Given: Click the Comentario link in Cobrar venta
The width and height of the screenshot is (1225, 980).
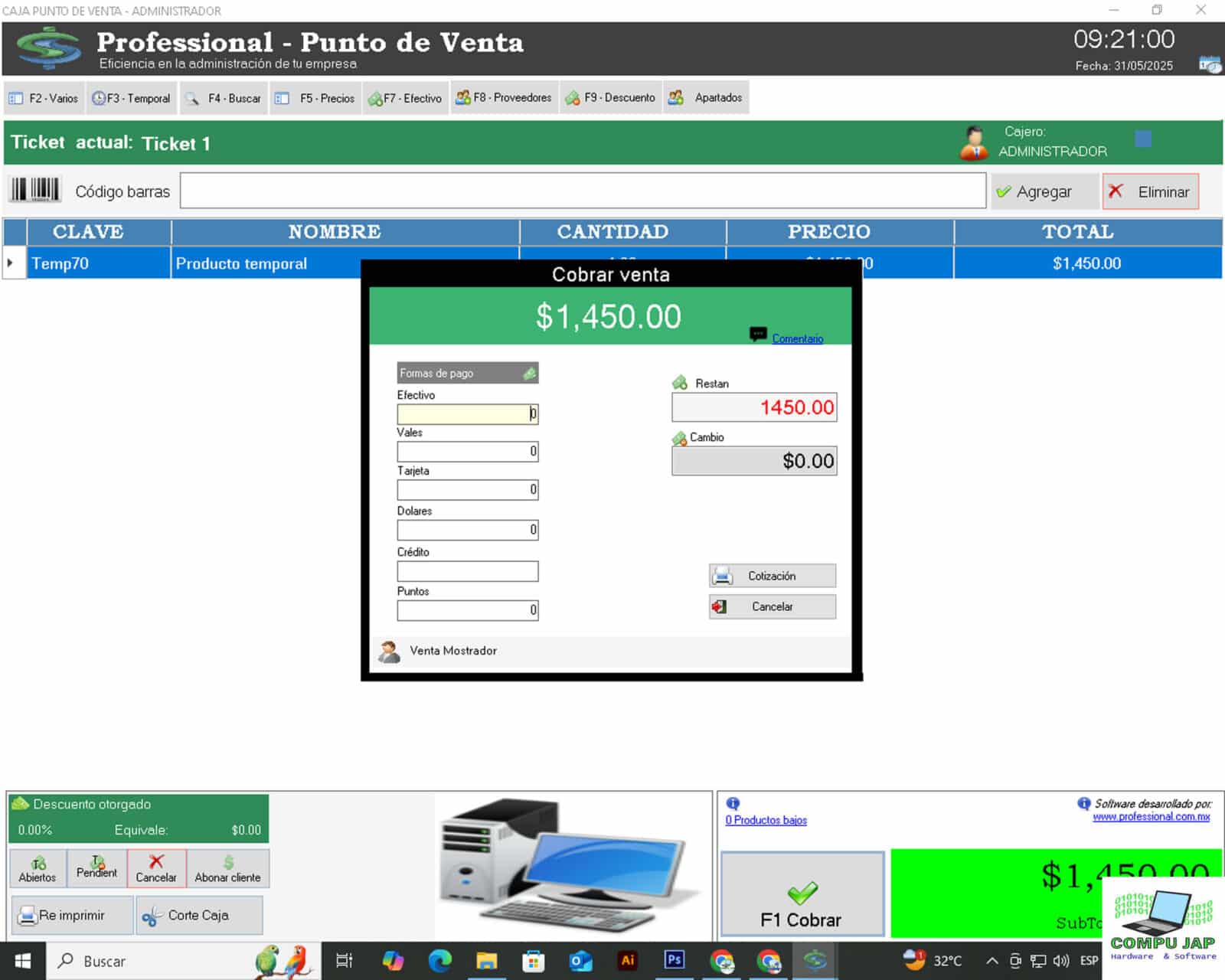Looking at the screenshot, I should pos(797,338).
